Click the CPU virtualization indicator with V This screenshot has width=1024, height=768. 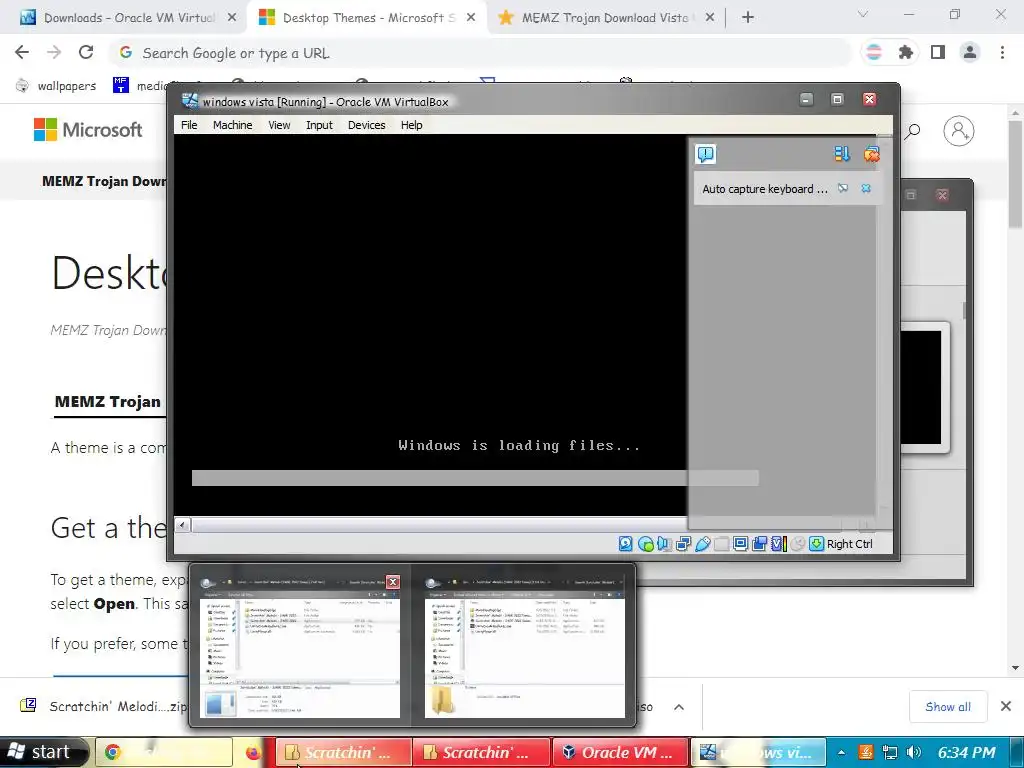point(778,543)
